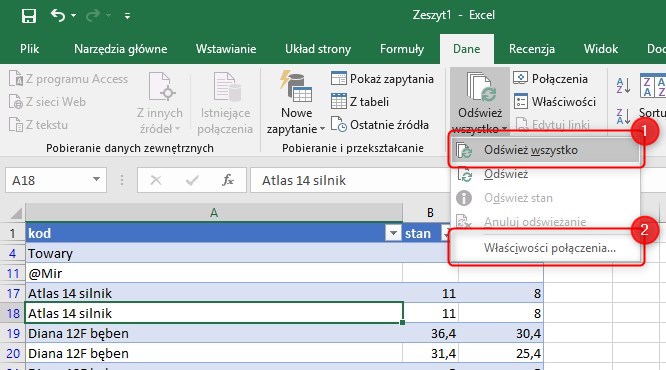Click value 31,4 in row 20

click(431, 353)
